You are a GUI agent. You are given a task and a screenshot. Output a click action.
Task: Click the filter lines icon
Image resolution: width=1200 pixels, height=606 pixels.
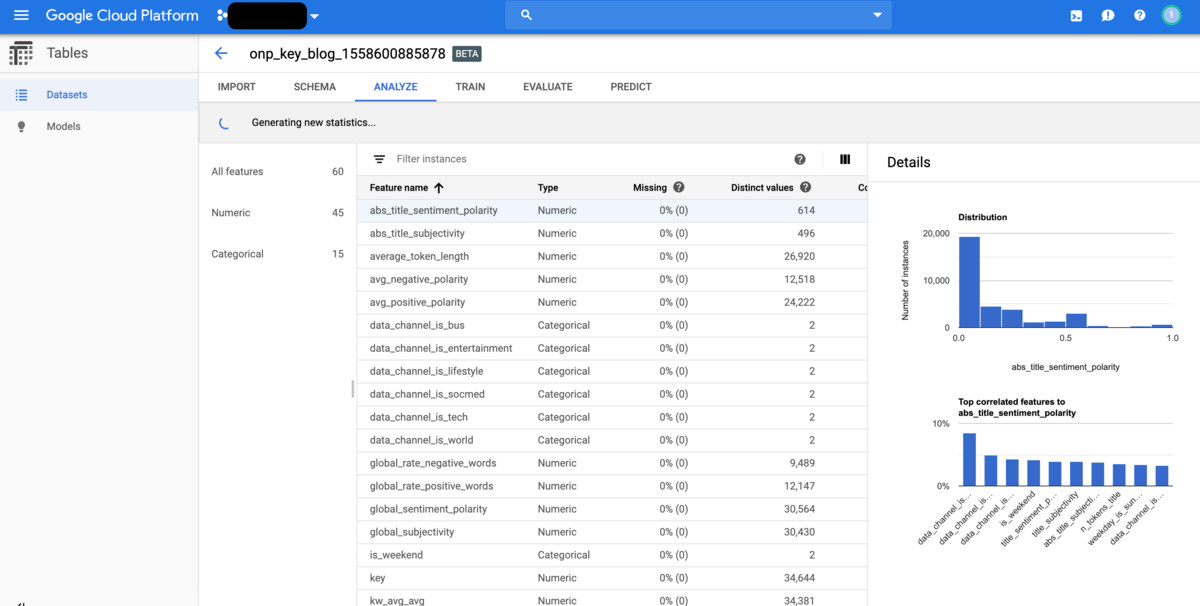pyautogui.click(x=379, y=159)
